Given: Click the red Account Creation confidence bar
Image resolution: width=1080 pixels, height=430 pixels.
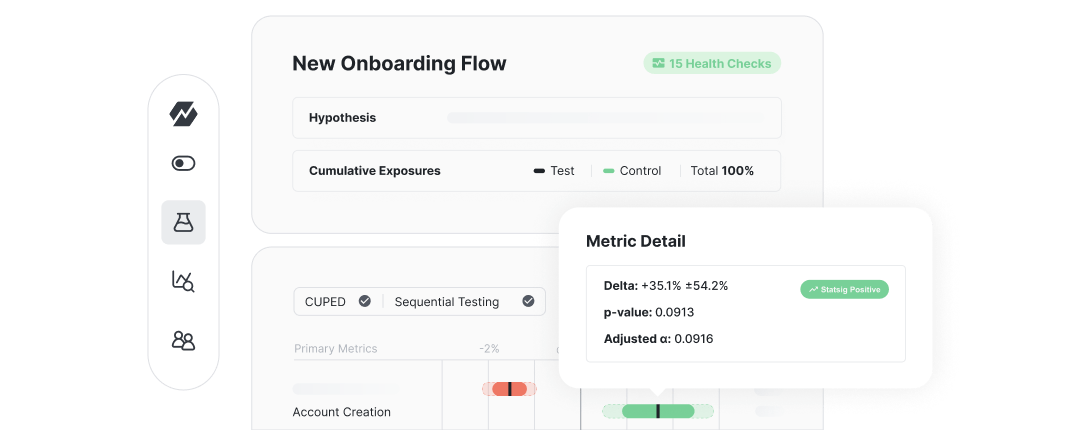Looking at the screenshot, I should tap(510, 388).
